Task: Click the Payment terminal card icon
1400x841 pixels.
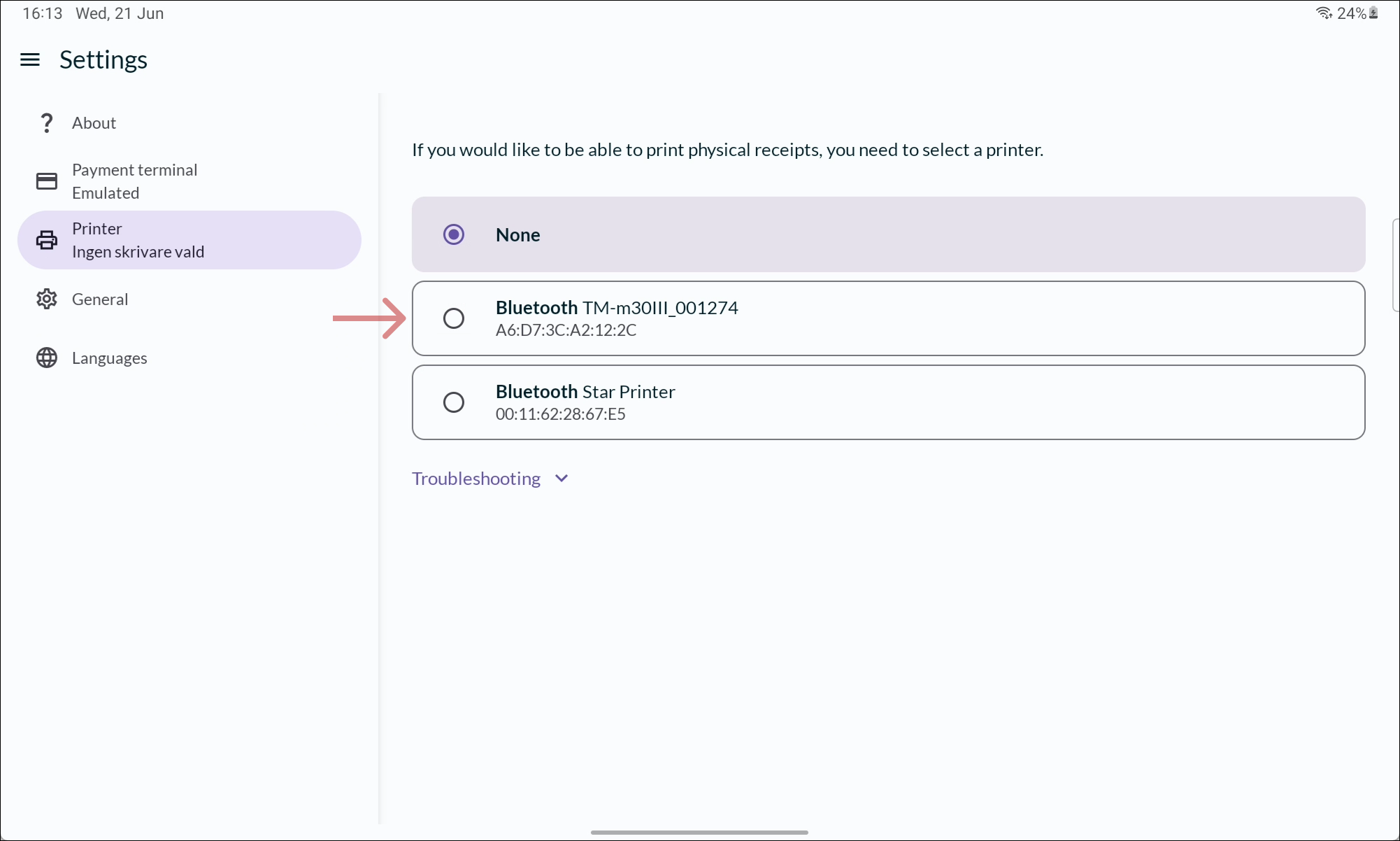Action: coord(47,181)
